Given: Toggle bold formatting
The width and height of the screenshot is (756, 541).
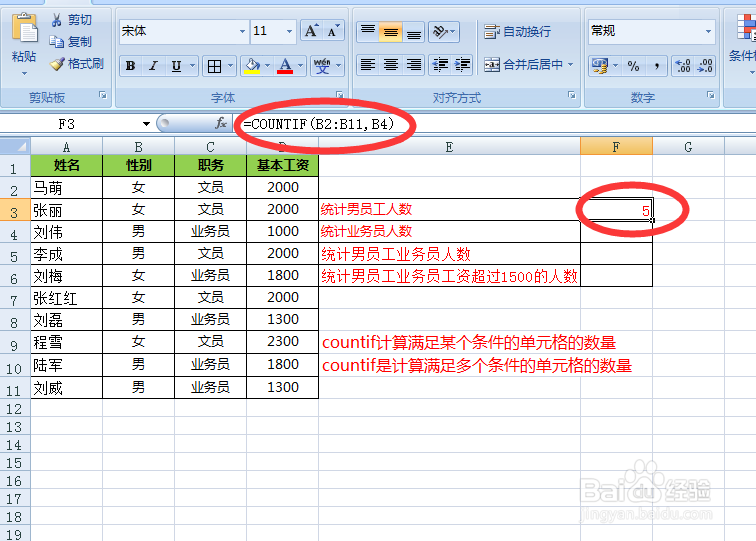Looking at the screenshot, I should 130,66.
